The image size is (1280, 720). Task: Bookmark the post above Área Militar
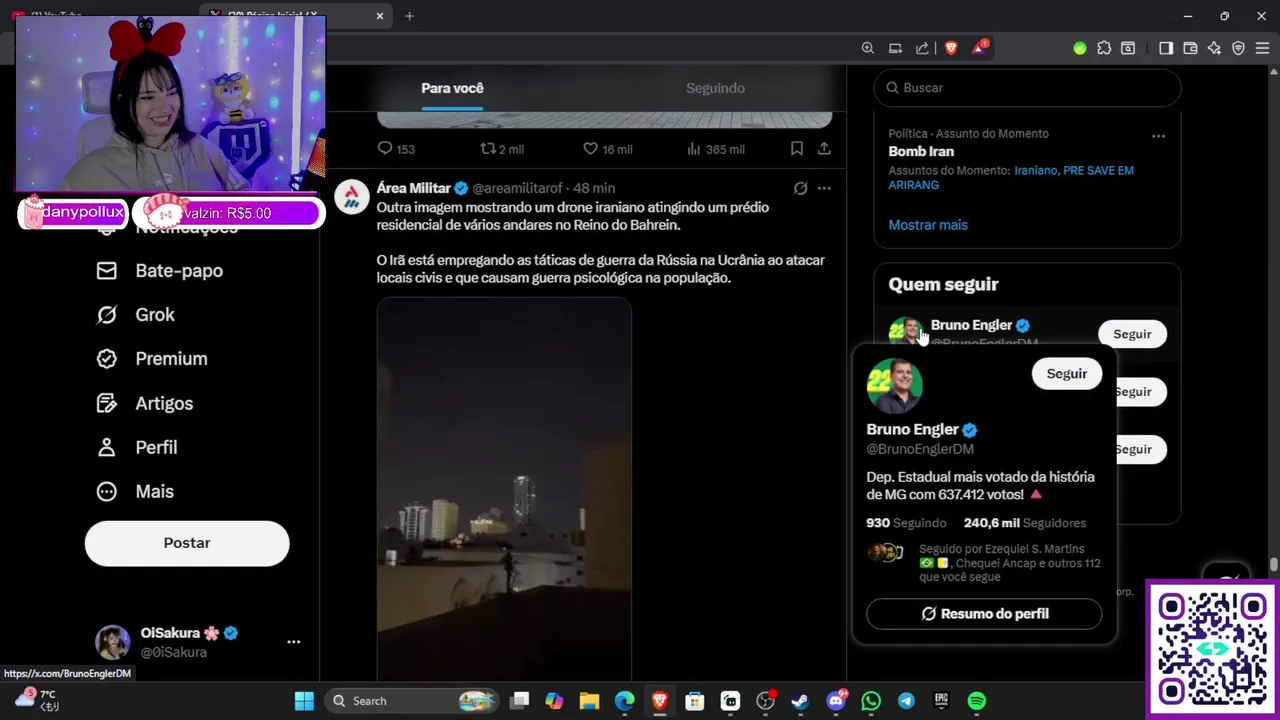pos(796,149)
